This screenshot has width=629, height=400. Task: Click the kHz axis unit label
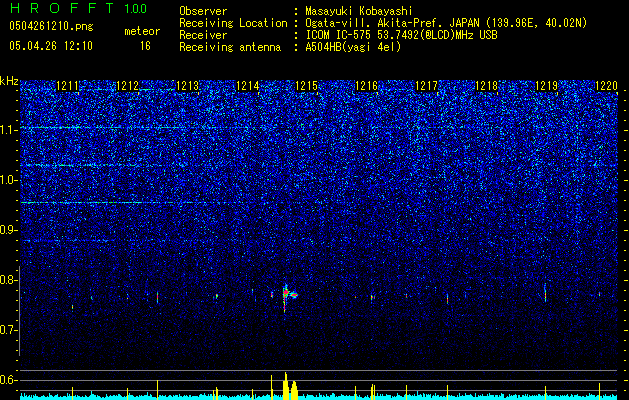(x=9, y=81)
